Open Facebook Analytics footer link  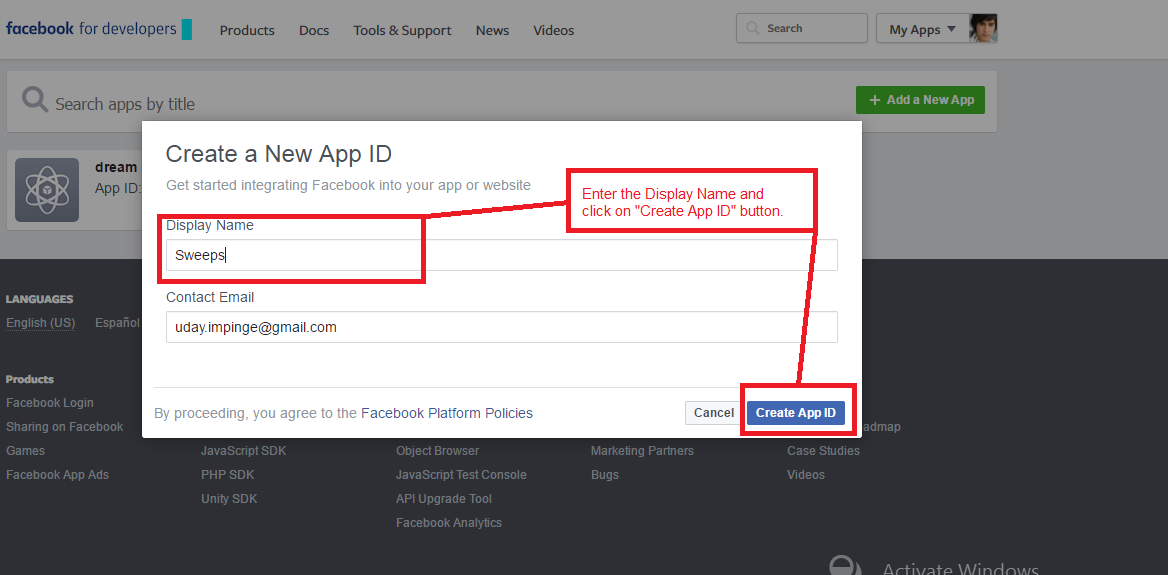pyautogui.click(x=449, y=523)
